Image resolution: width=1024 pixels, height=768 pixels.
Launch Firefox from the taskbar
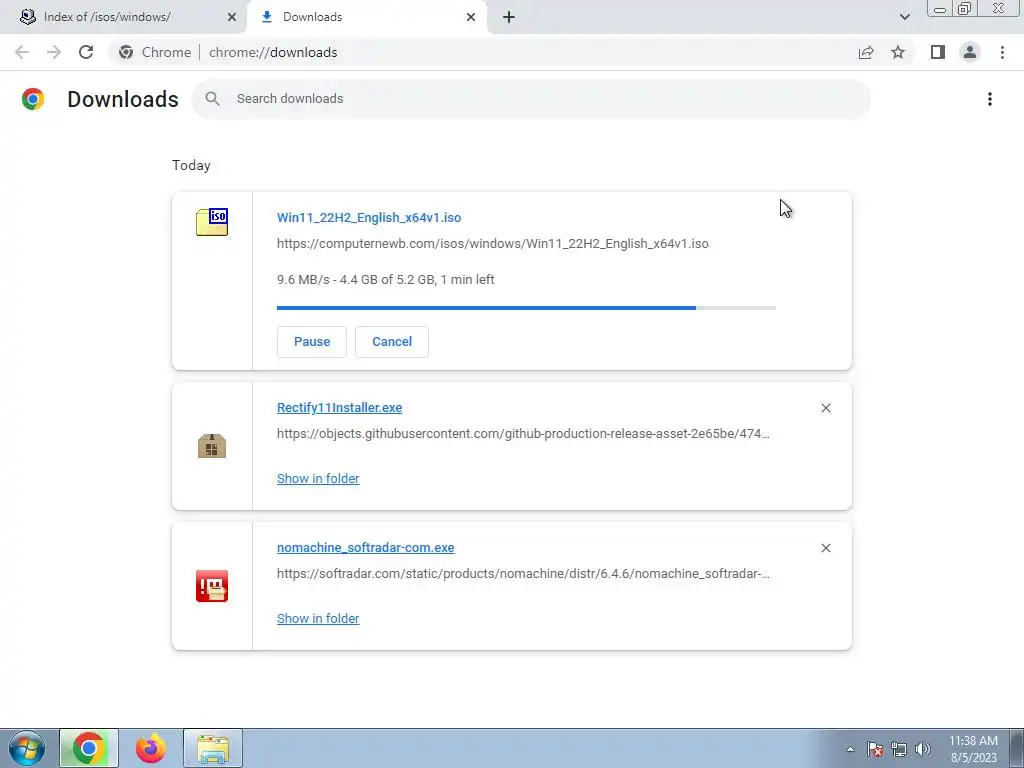pyautogui.click(x=151, y=748)
